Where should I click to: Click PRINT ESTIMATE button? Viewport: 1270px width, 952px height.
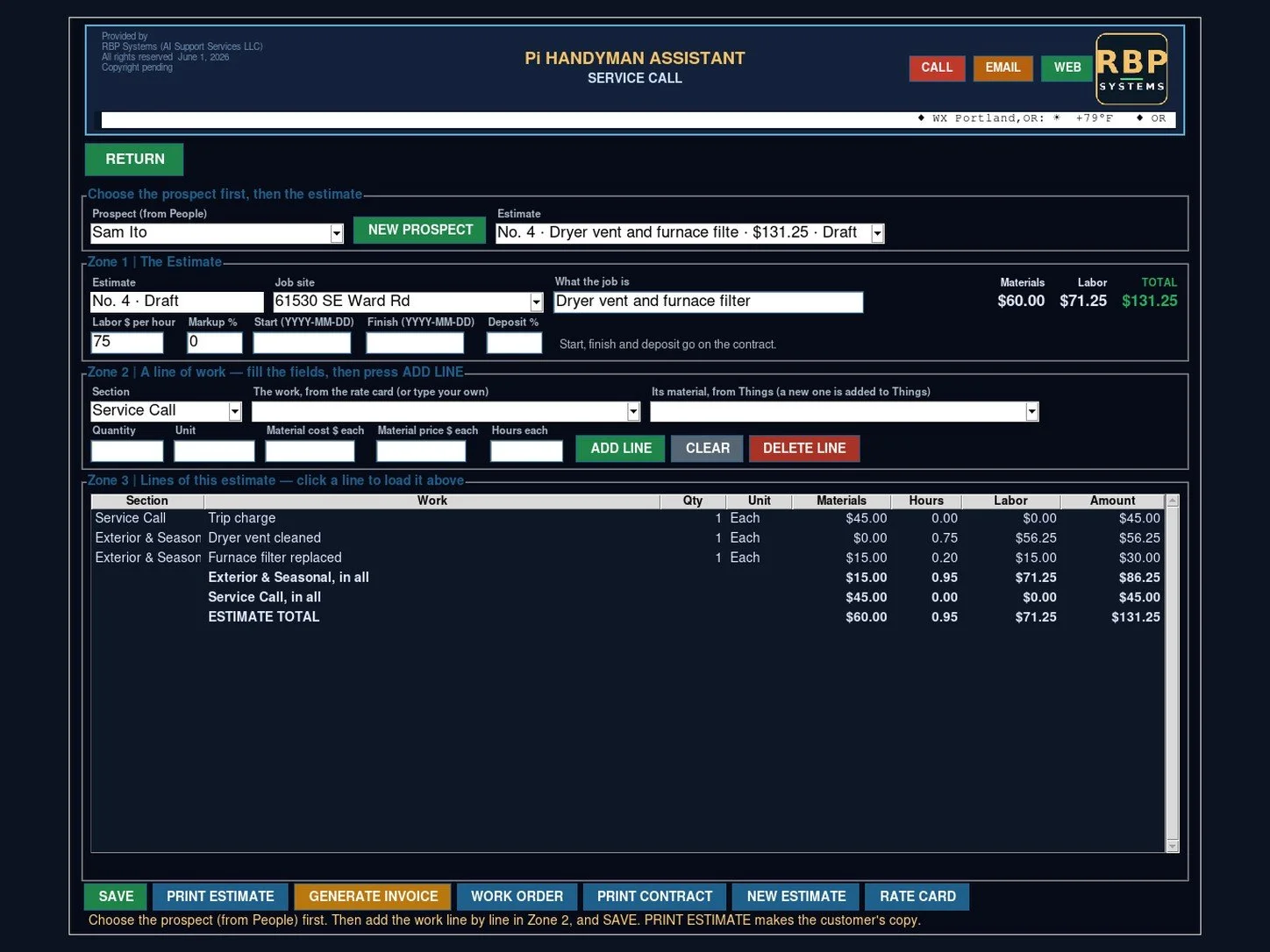220,896
